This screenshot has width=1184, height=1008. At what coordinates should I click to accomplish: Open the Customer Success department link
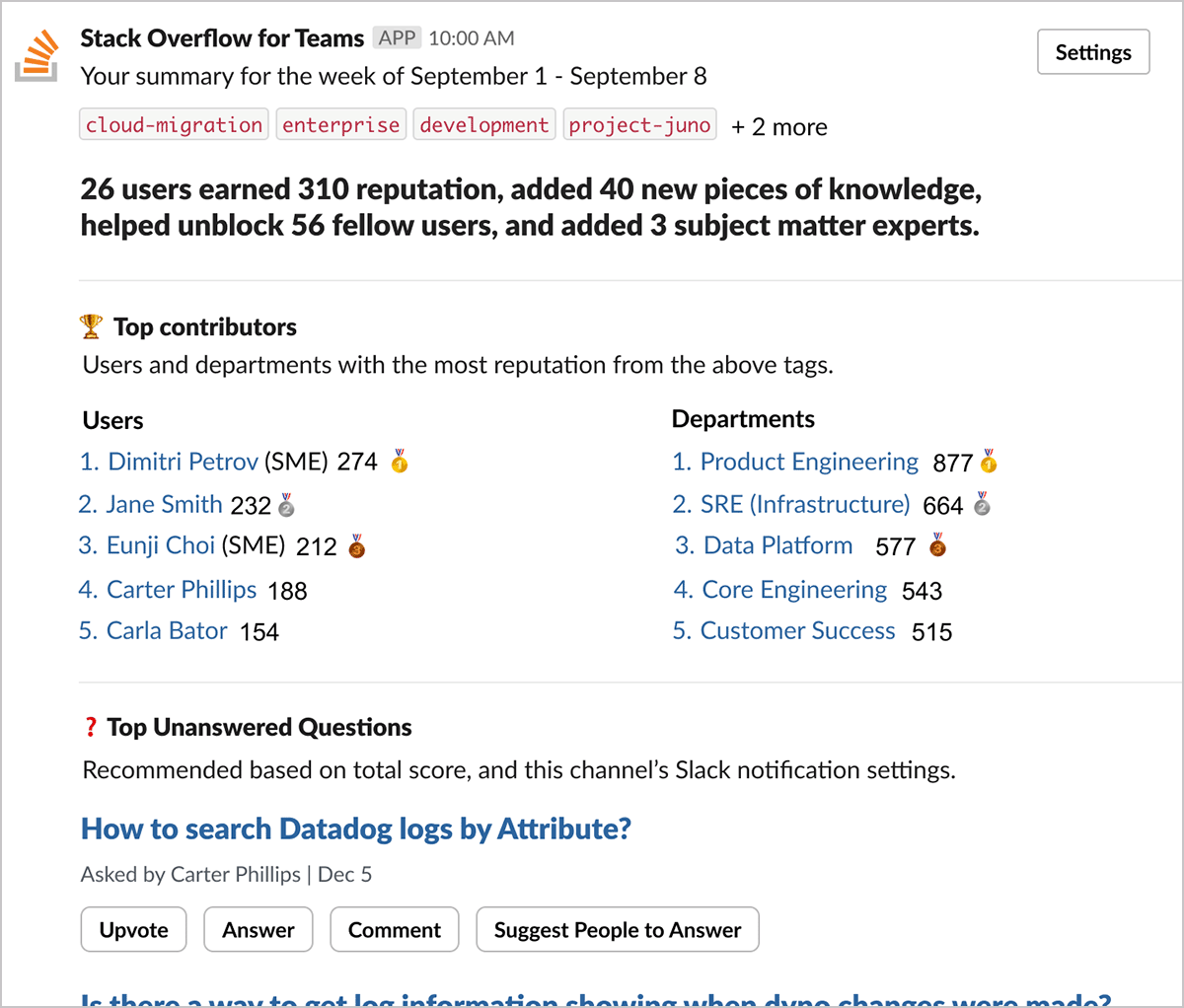coord(797,631)
